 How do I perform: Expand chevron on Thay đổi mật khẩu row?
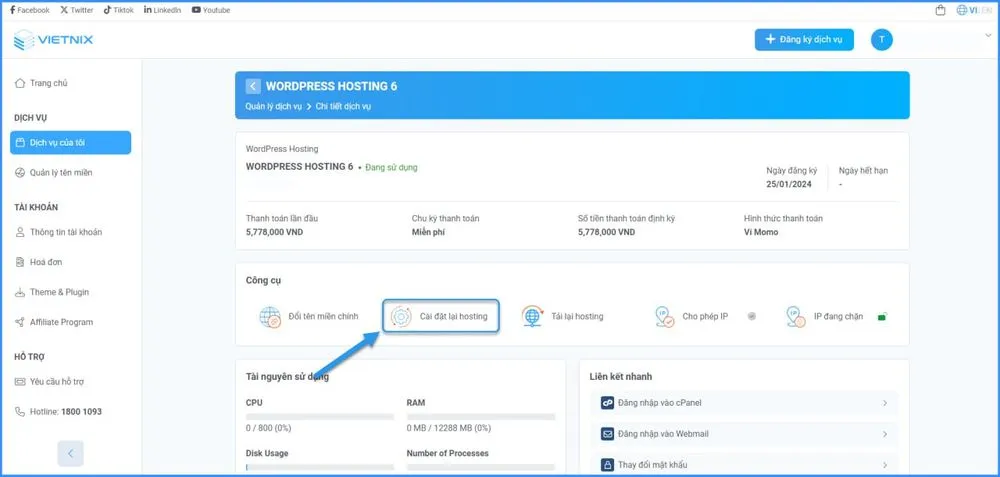click(x=885, y=465)
